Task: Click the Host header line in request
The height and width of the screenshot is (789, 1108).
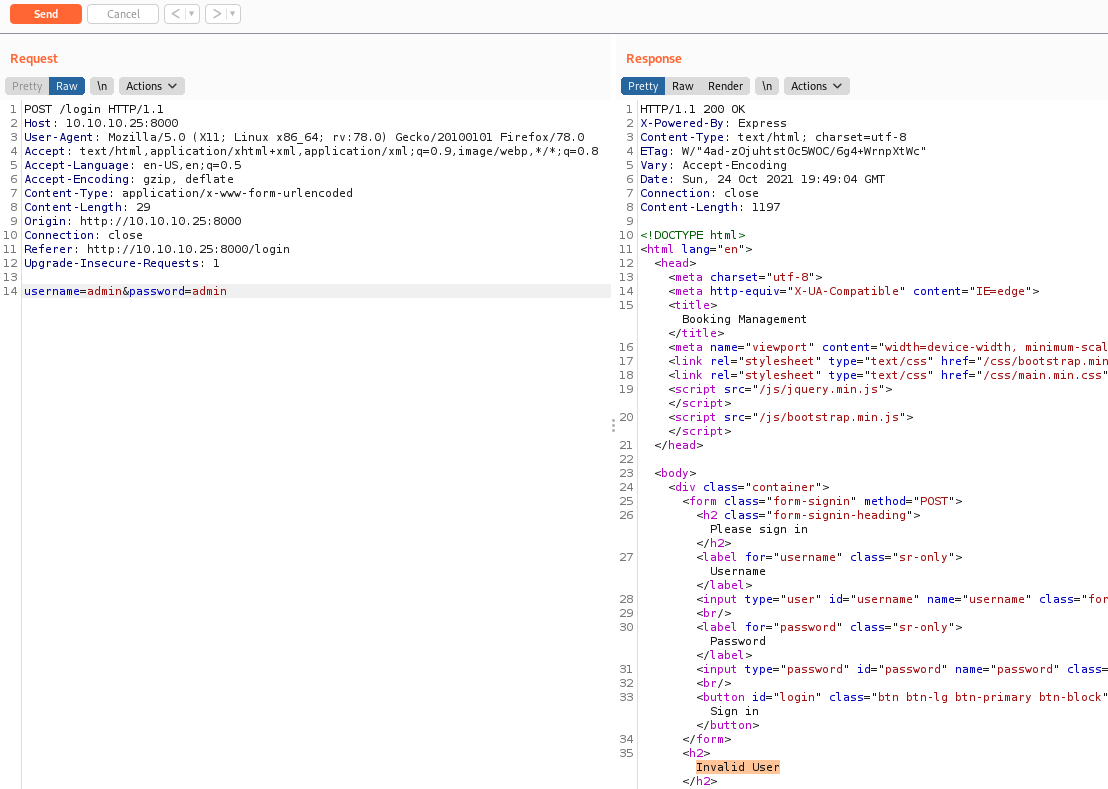Action: click(x=101, y=123)
